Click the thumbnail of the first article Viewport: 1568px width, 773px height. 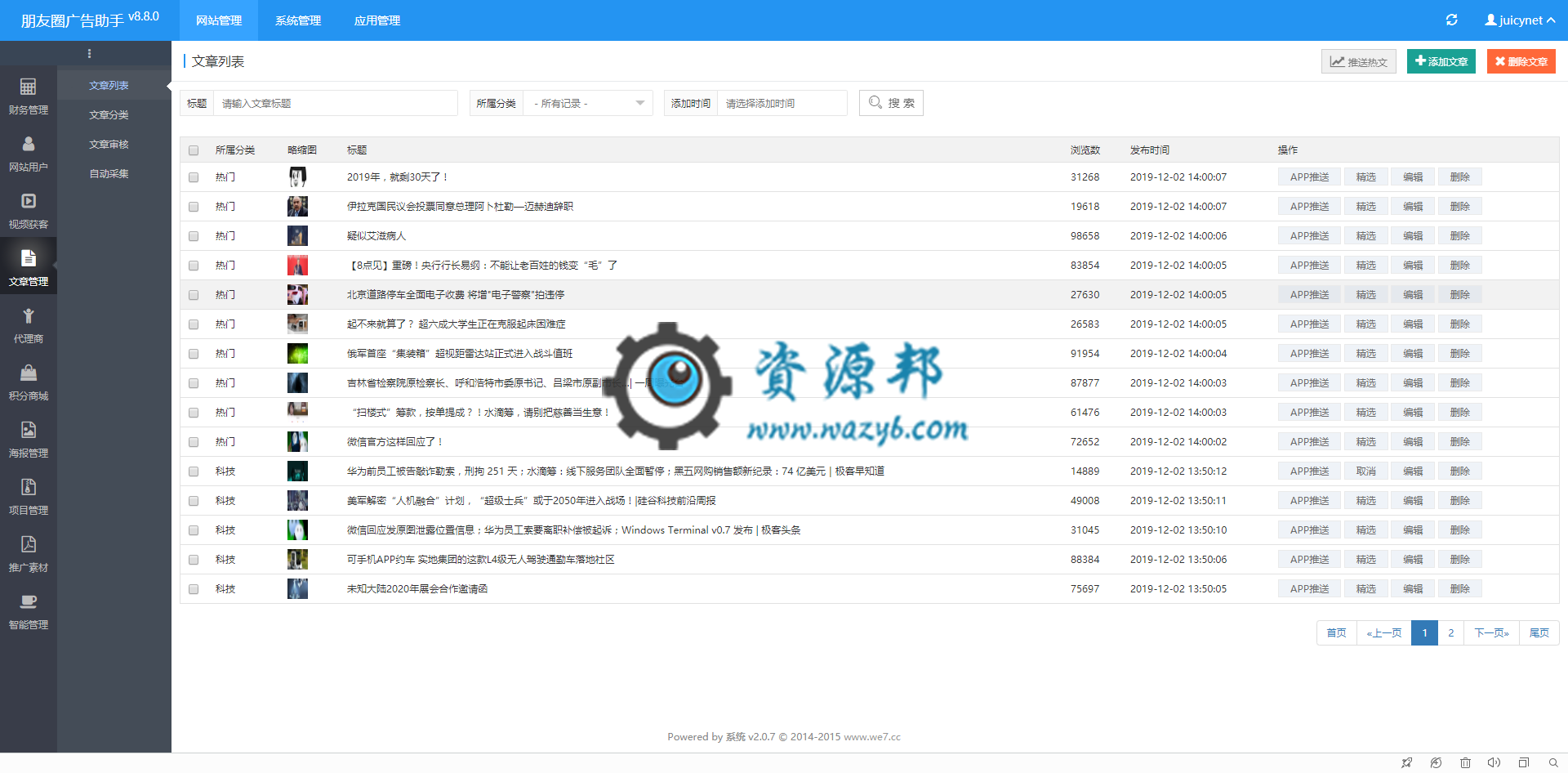point(297,177)
